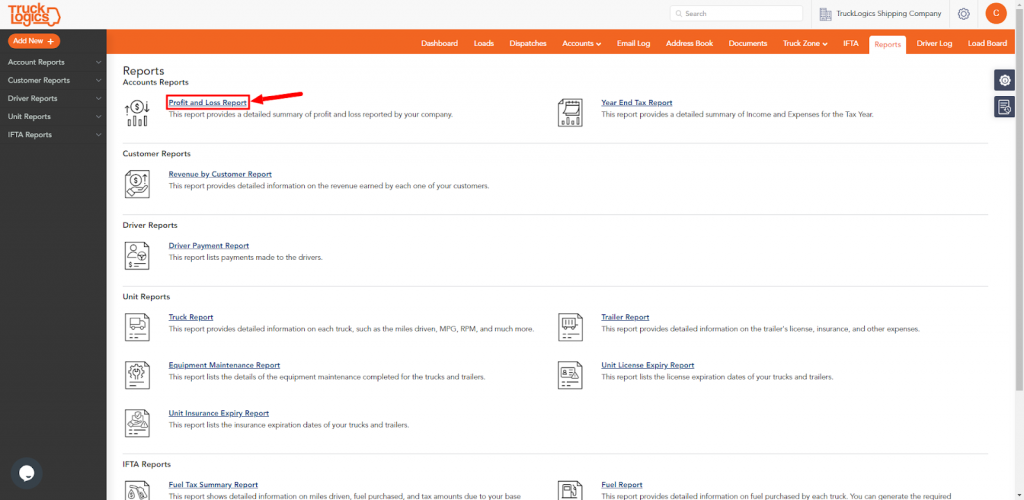The height and width of the screenshot is (500, 1024).
Task: Click the Truck Report icon
Action: pyautogui.click(x=137, y=326)
